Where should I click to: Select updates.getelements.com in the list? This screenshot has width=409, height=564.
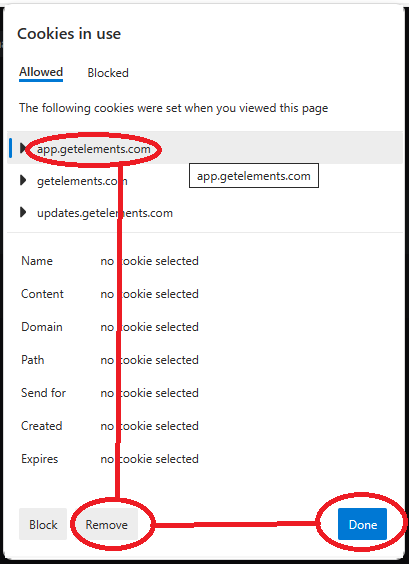pos(105,213)
